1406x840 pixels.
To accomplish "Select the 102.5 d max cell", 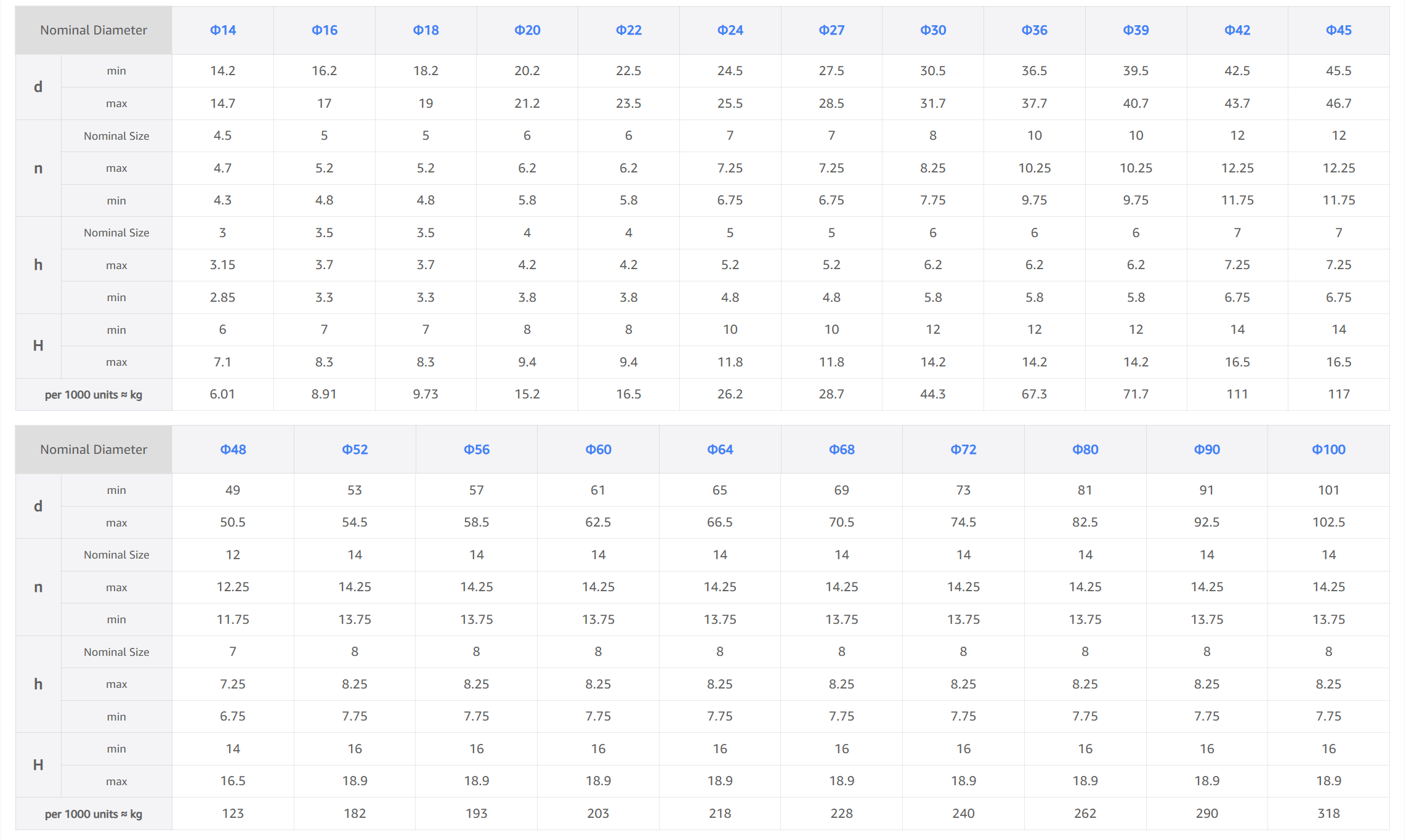I will [1328, 522].
